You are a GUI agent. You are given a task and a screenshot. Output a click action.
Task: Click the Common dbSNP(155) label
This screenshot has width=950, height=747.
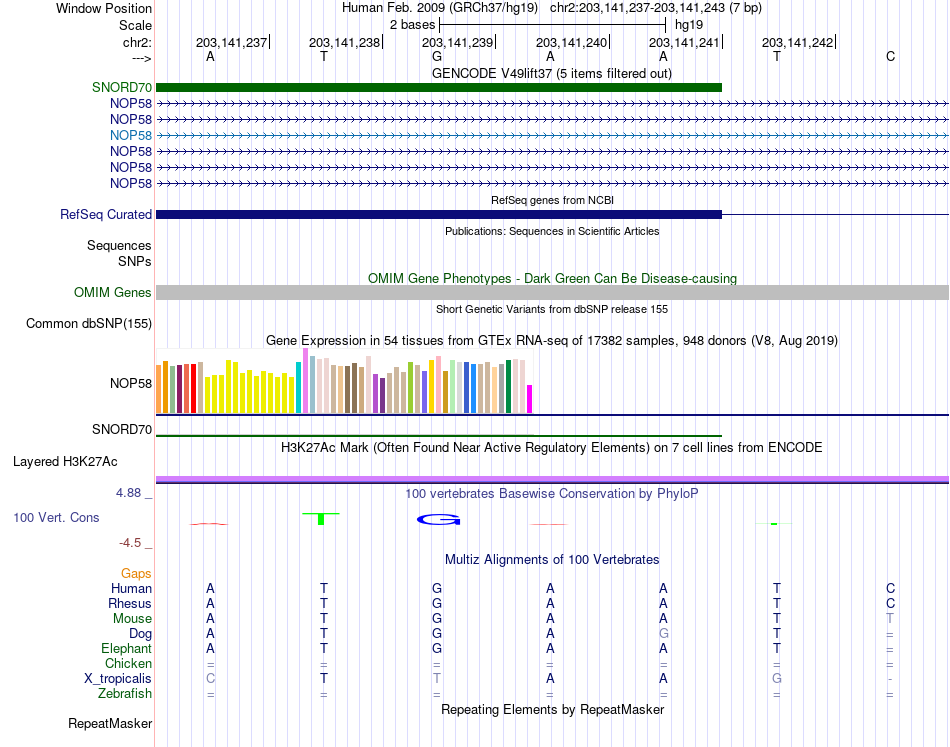click(89, 324)
